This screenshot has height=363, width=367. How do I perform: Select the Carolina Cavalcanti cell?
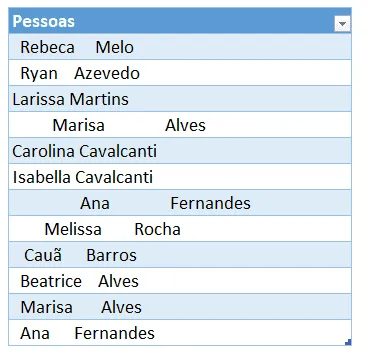pos(180,151)
